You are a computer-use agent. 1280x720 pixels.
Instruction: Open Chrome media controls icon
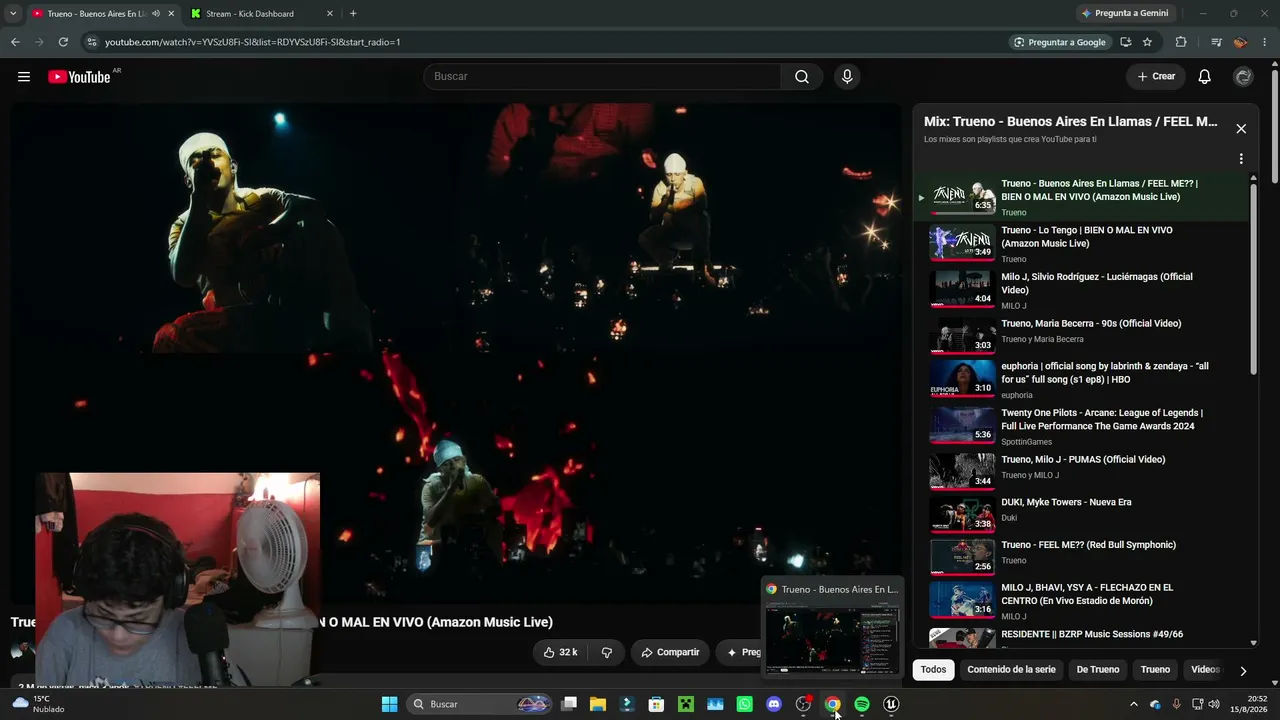point(1216,42)
